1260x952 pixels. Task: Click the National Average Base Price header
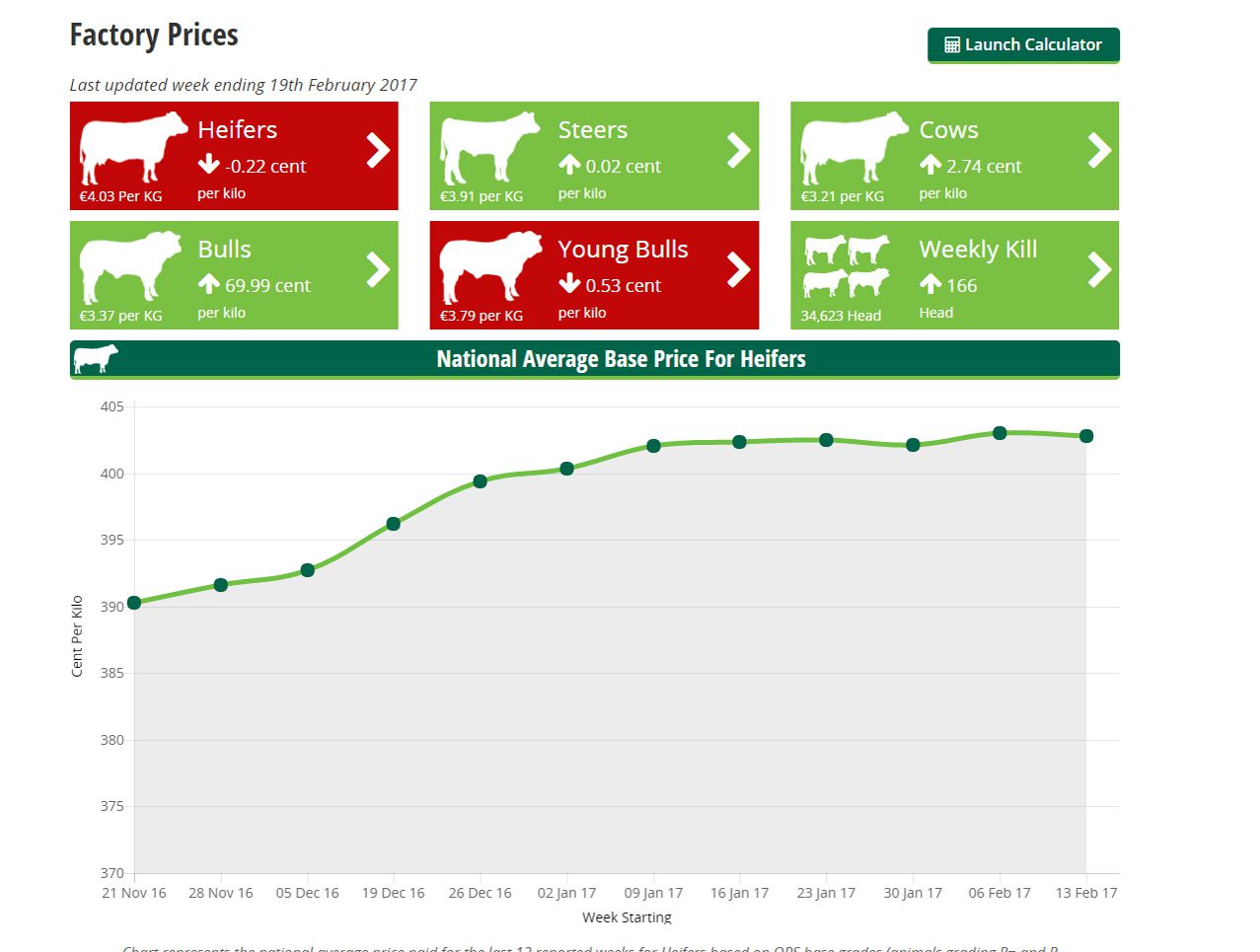(621, 359)
